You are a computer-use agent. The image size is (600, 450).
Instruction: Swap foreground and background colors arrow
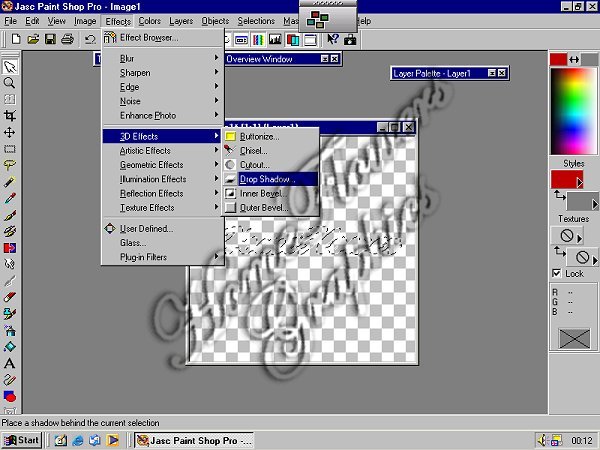tap(574, 59)
